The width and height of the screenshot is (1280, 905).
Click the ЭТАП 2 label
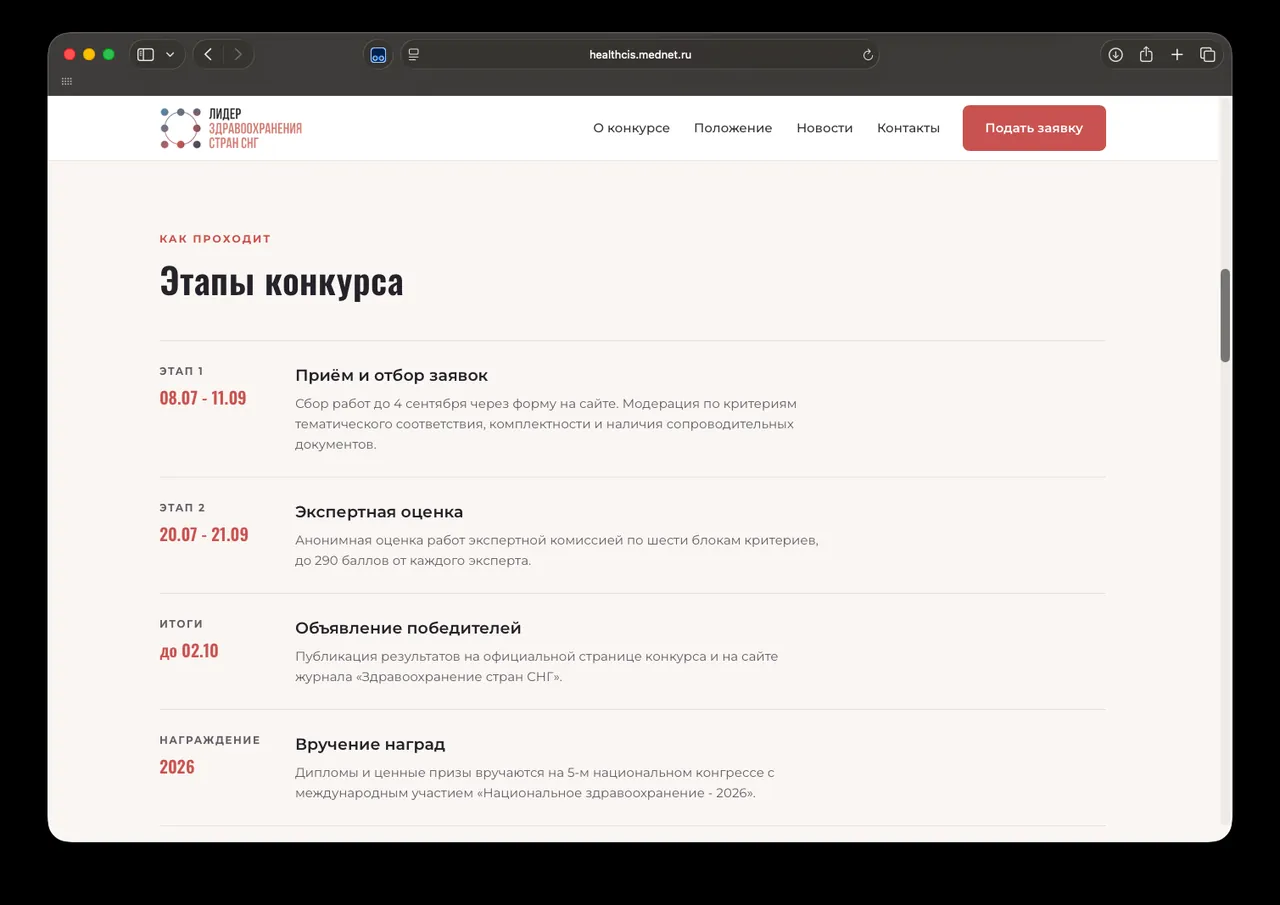(x=182, y=508)
